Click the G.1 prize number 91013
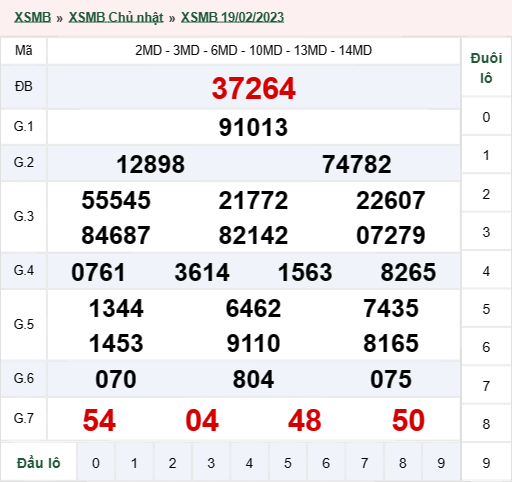The width and height of the screenshot is (512, 482). [x=253, y=127]
